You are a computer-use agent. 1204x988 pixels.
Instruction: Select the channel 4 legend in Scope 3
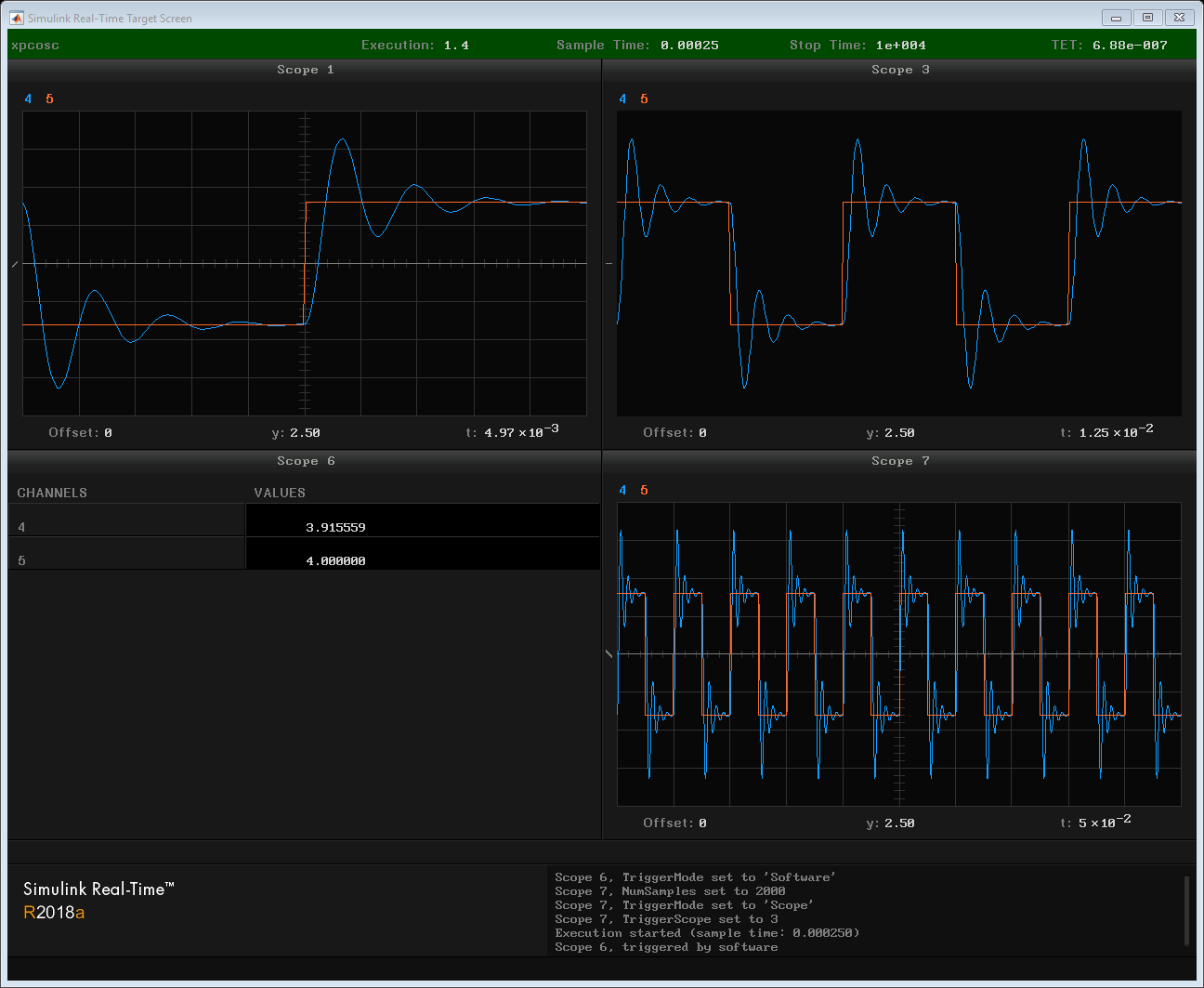[x=622, y=99]
